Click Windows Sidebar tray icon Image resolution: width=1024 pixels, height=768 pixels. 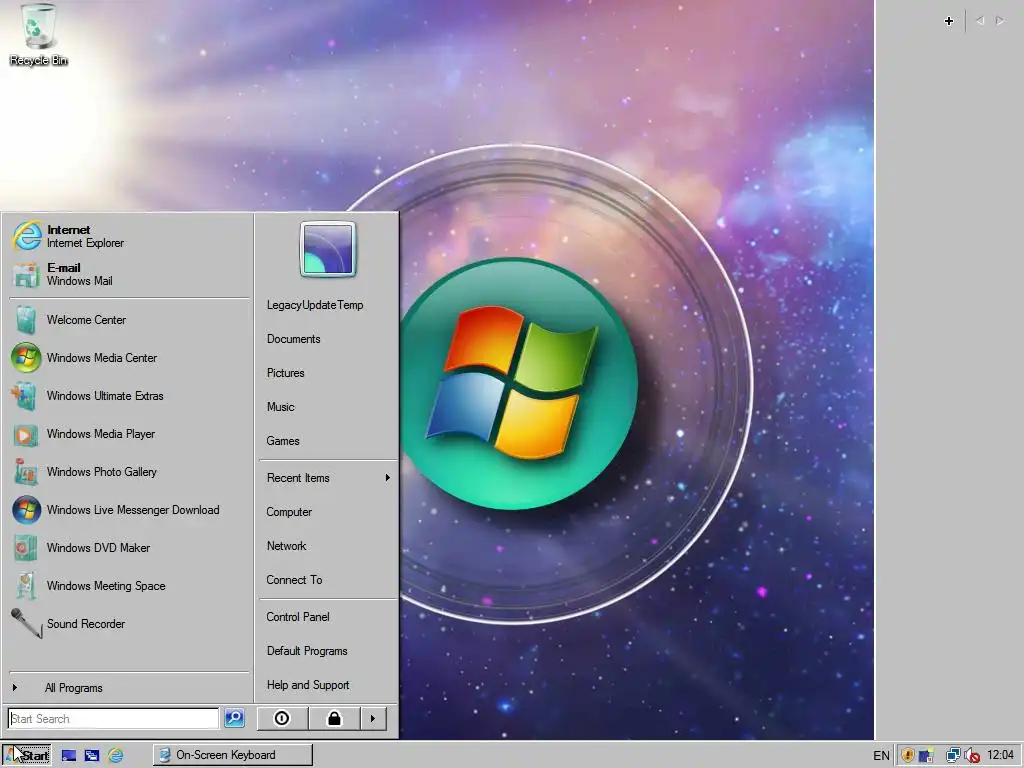point(926,756)
